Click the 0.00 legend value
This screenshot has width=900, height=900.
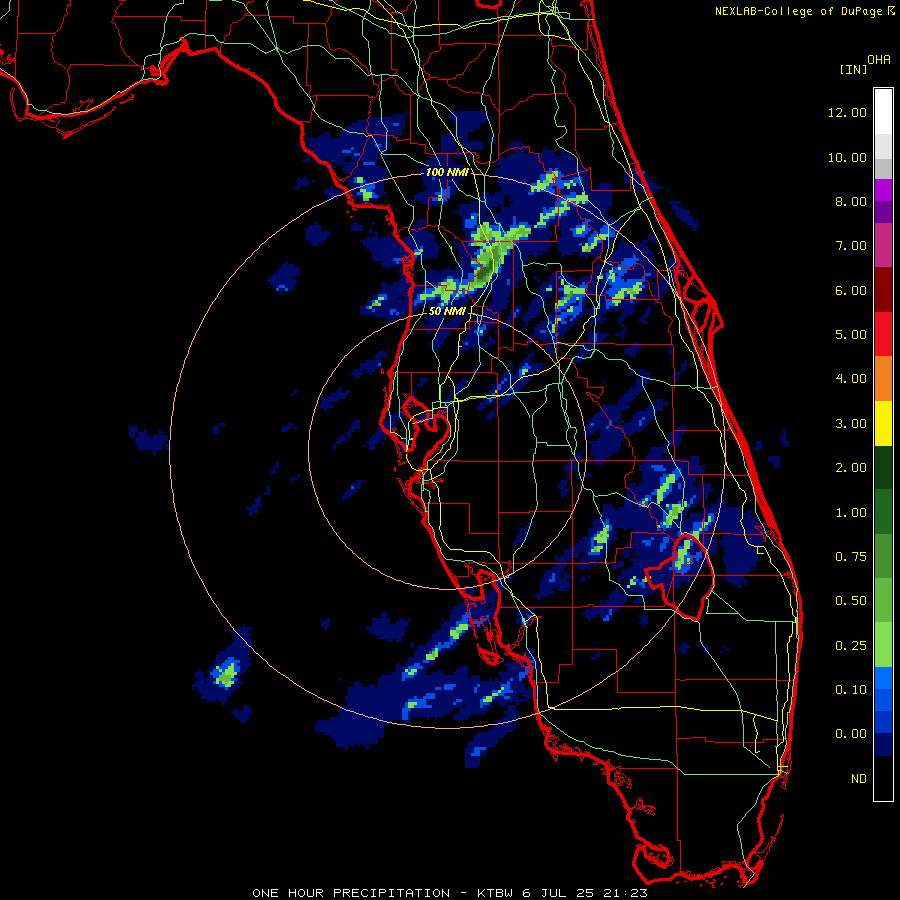(x=851, y=734)
